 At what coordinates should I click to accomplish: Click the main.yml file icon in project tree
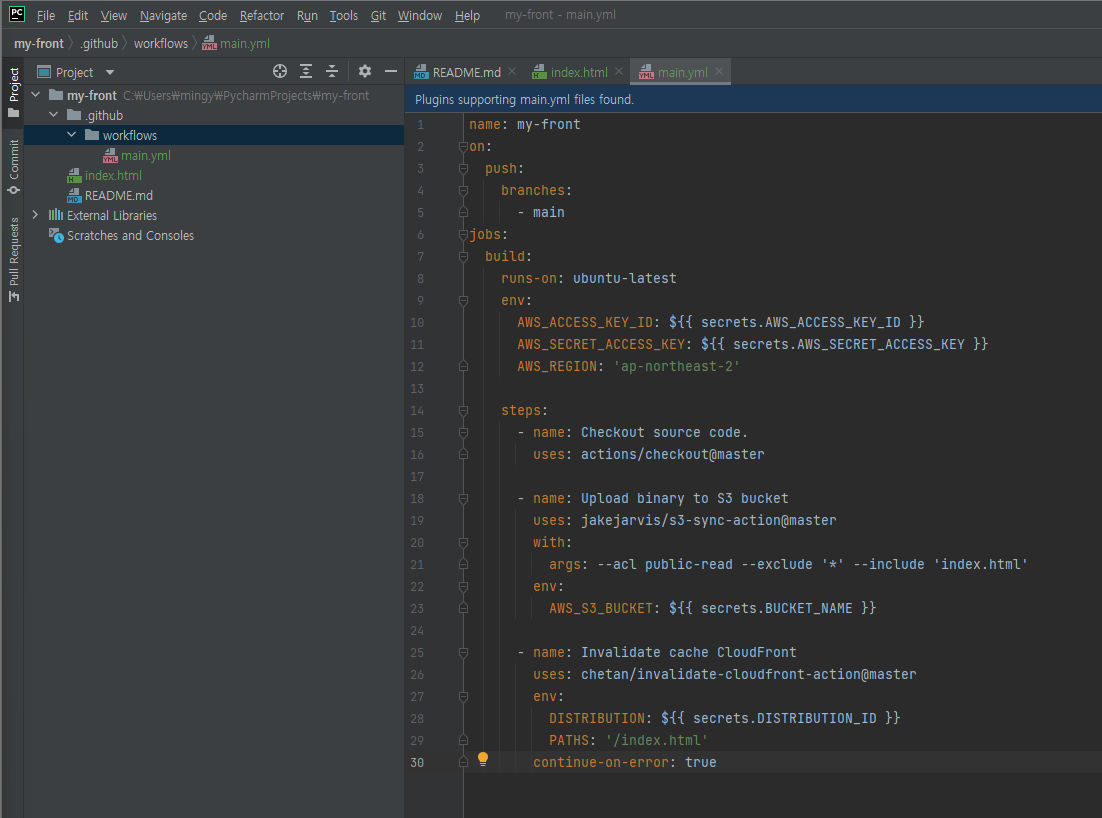[x=110, y=155]
